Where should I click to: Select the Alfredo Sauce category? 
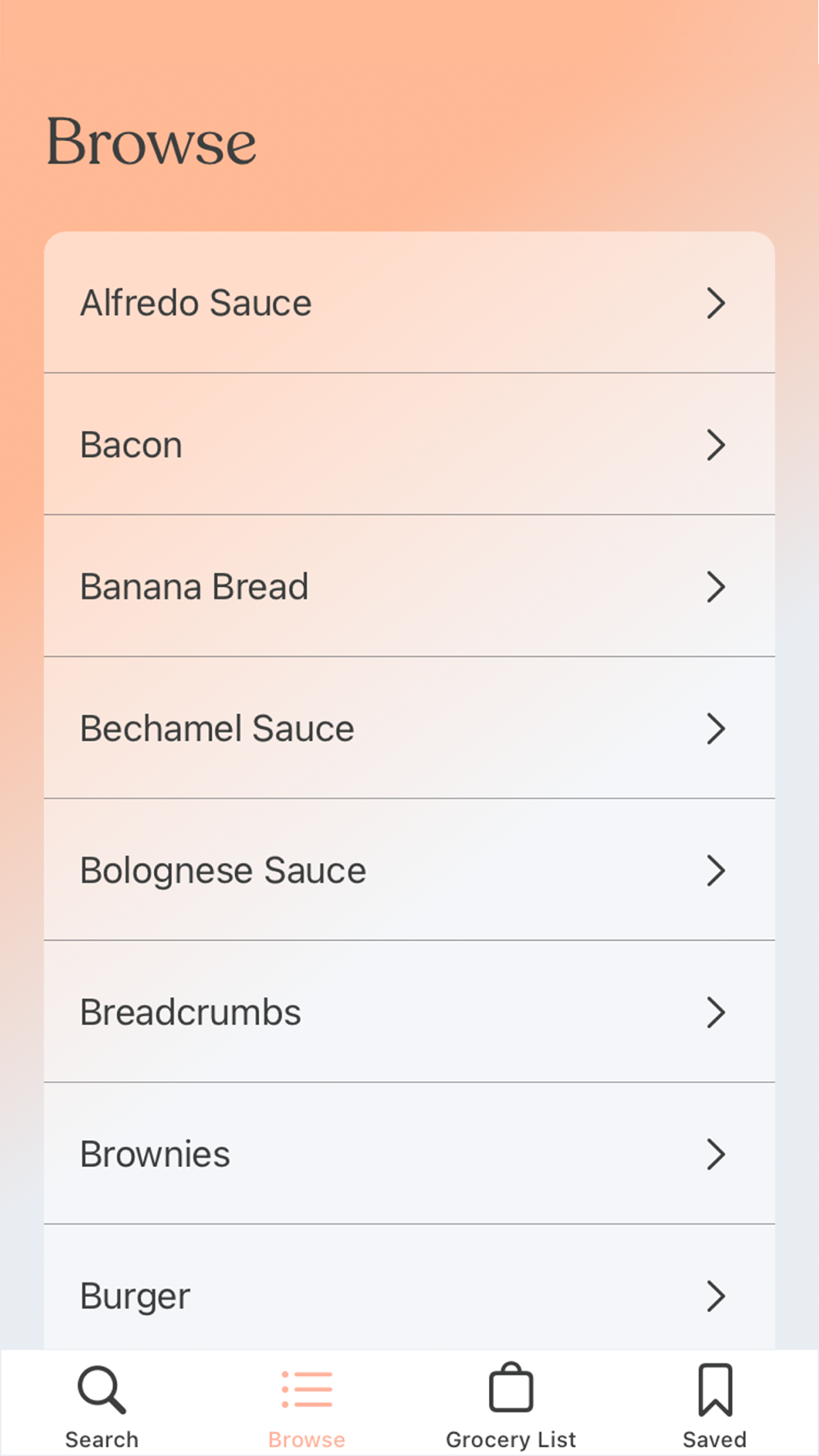[x=197, y=303]
